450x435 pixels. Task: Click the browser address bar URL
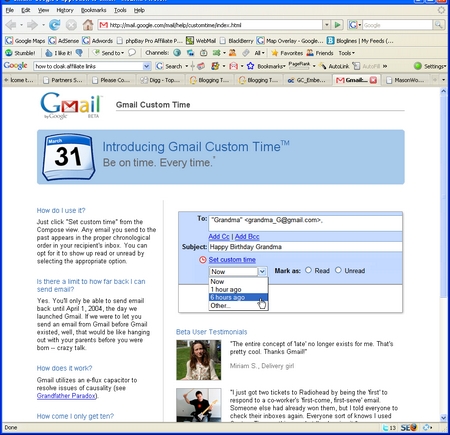210,25
